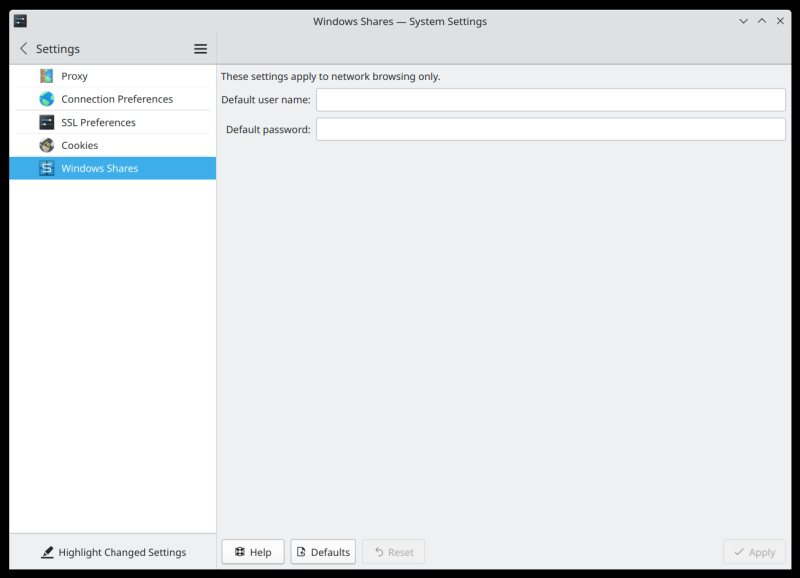Click 'These settings apply to network browsing only' text
Viewport: 800px width, 578px height.
pos(331,77)
